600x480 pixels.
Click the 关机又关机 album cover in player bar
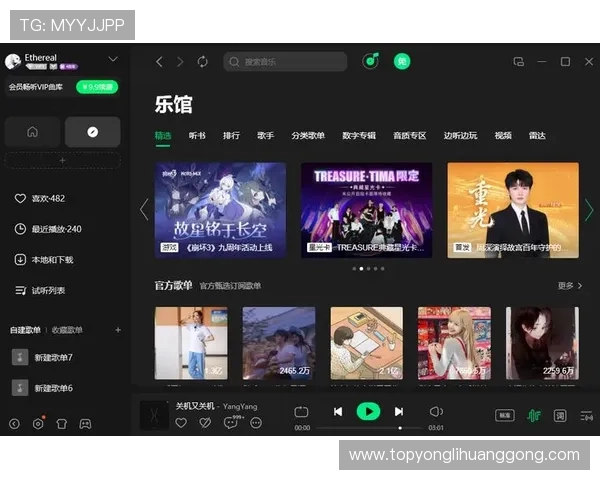pyautogui.click(x=154, y=415)
